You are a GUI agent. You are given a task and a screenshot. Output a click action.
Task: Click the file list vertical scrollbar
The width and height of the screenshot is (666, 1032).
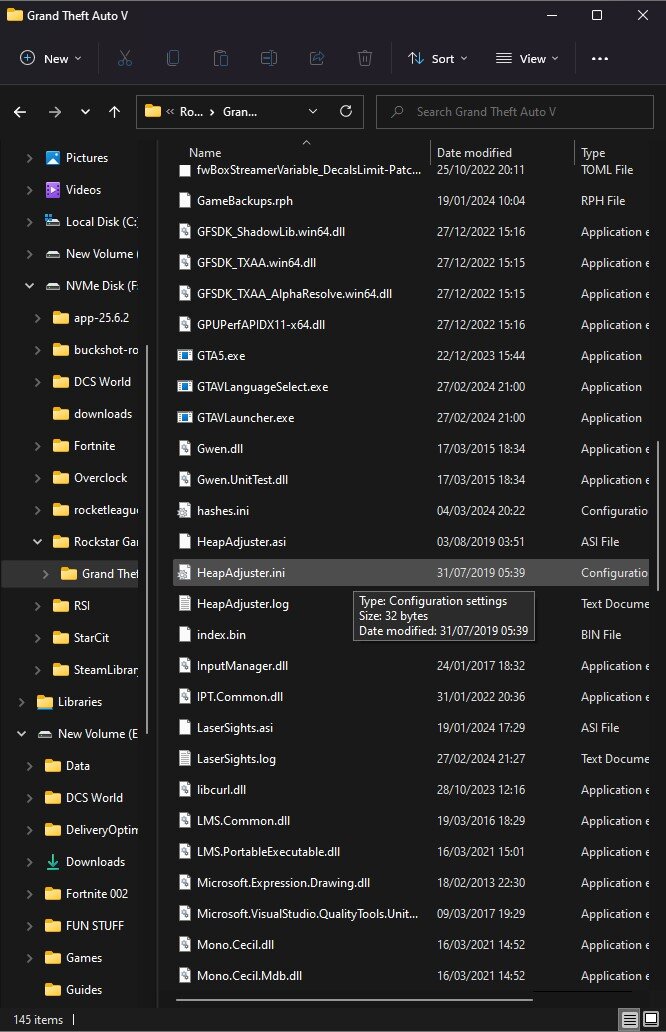click(x=658, y=515)
